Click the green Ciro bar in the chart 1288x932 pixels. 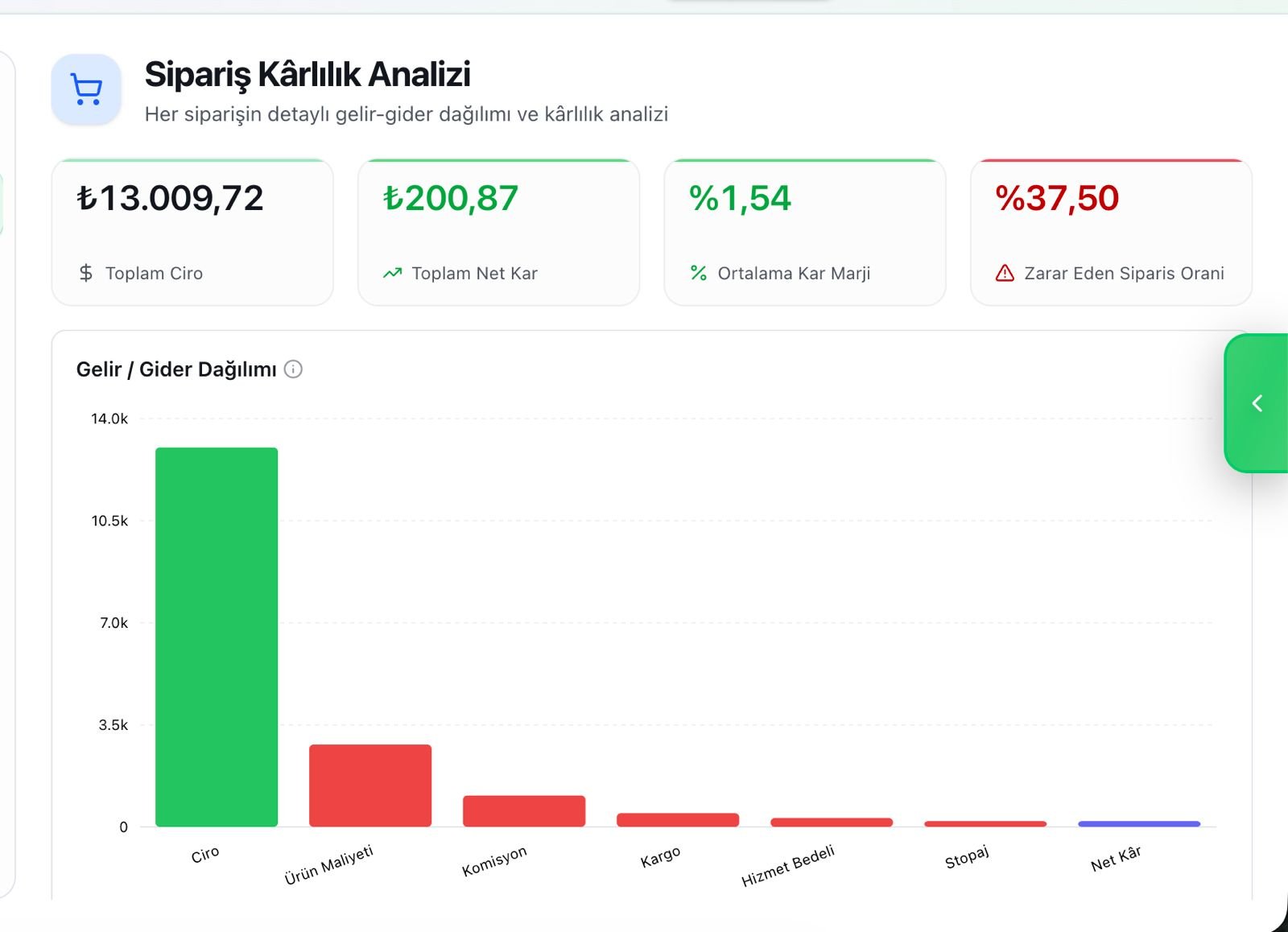pyautogui.click(x=217, y=637)
